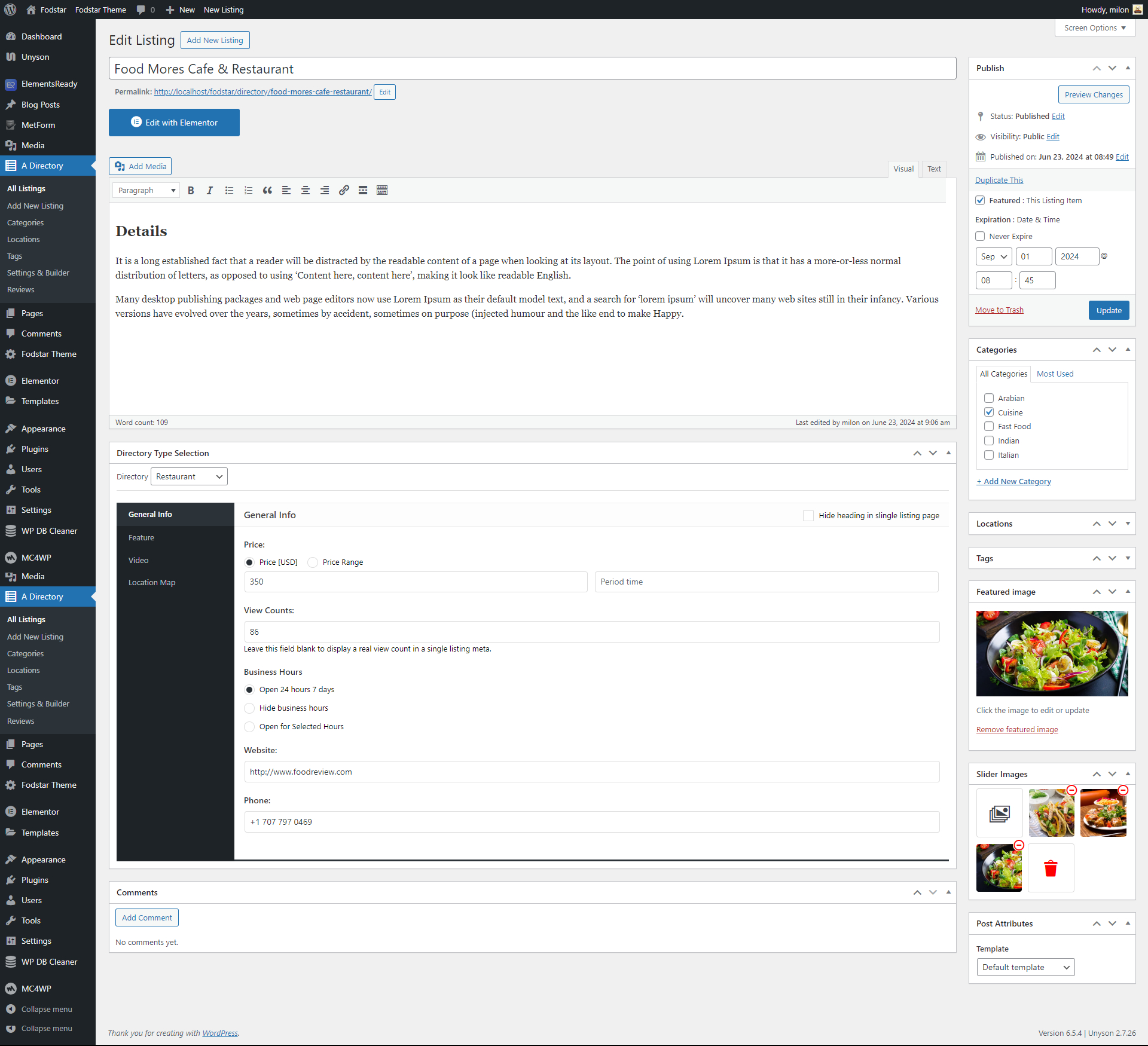Insert a bulleted list

(x=229, y=190)
